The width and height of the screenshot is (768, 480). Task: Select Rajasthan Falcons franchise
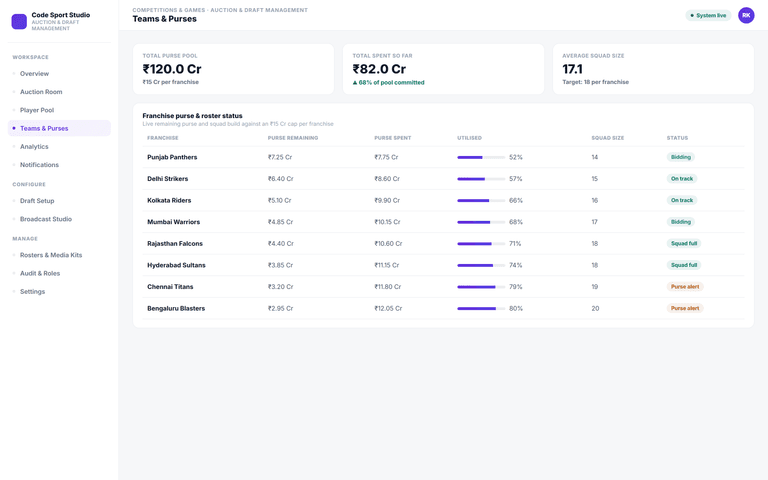pos(175,243)
